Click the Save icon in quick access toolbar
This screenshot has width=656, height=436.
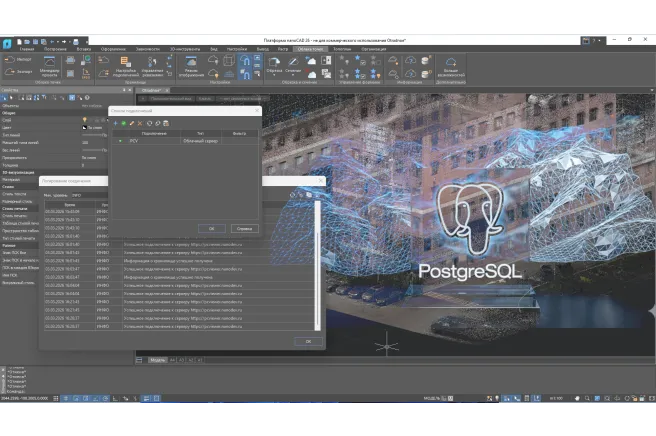pyautogui.click(x=36, y=42)
